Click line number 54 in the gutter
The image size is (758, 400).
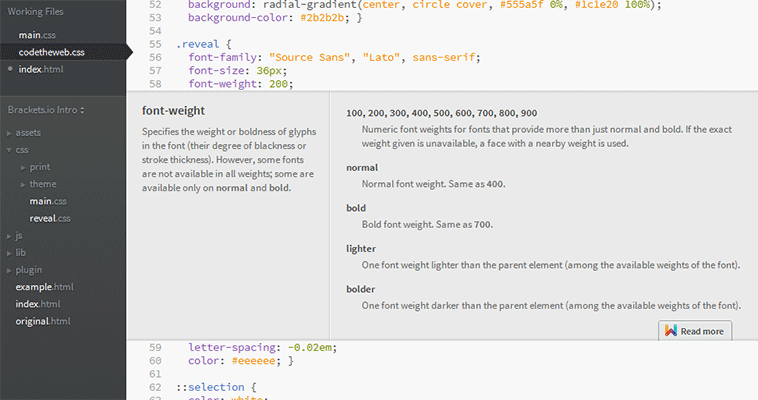tap(155, 31)
